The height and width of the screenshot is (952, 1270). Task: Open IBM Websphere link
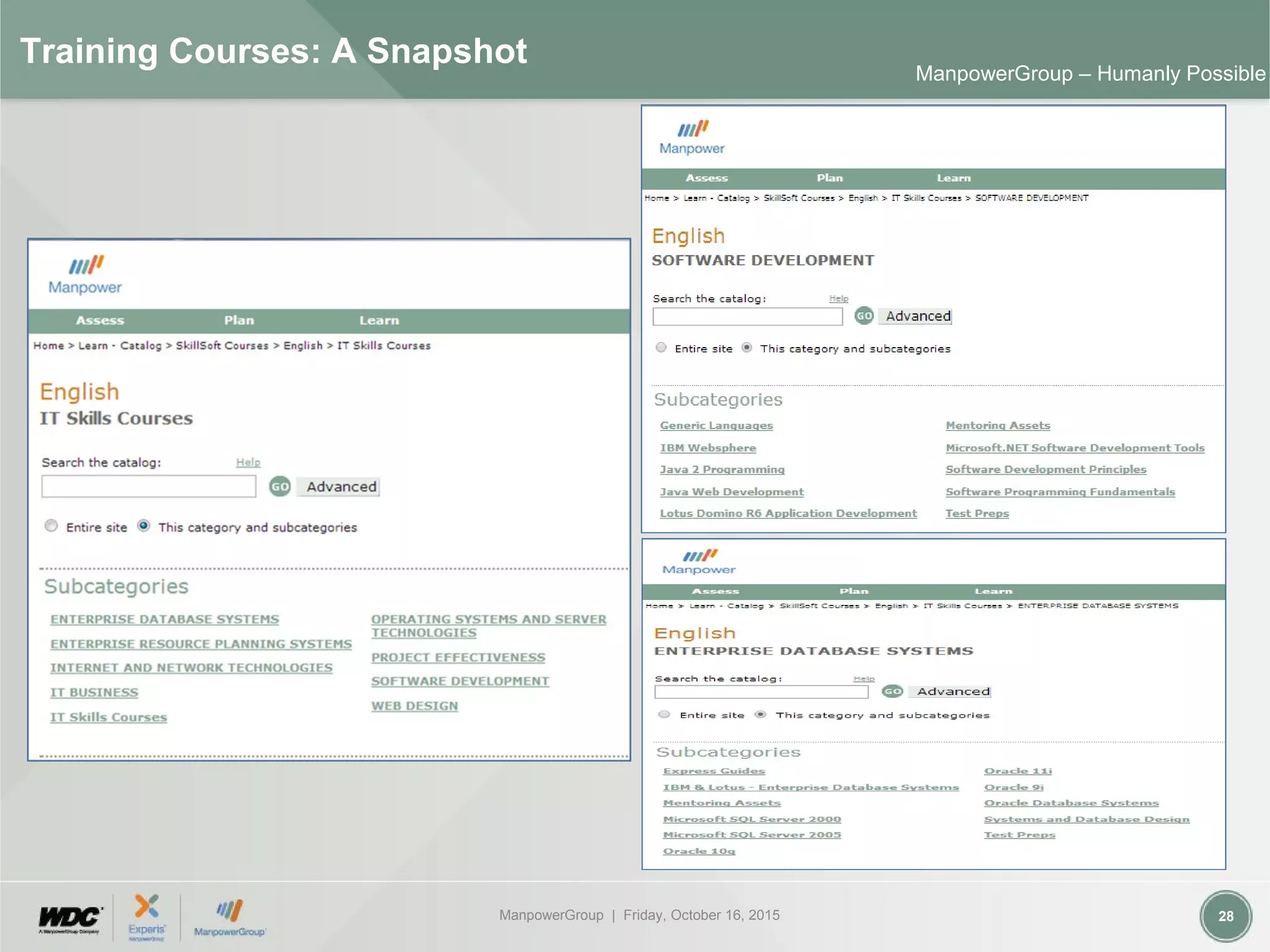pos(708,447)
